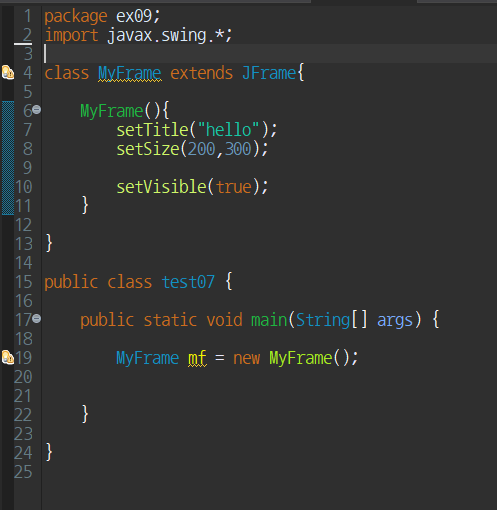Click the warning marker on line 4

pos(8,73)
